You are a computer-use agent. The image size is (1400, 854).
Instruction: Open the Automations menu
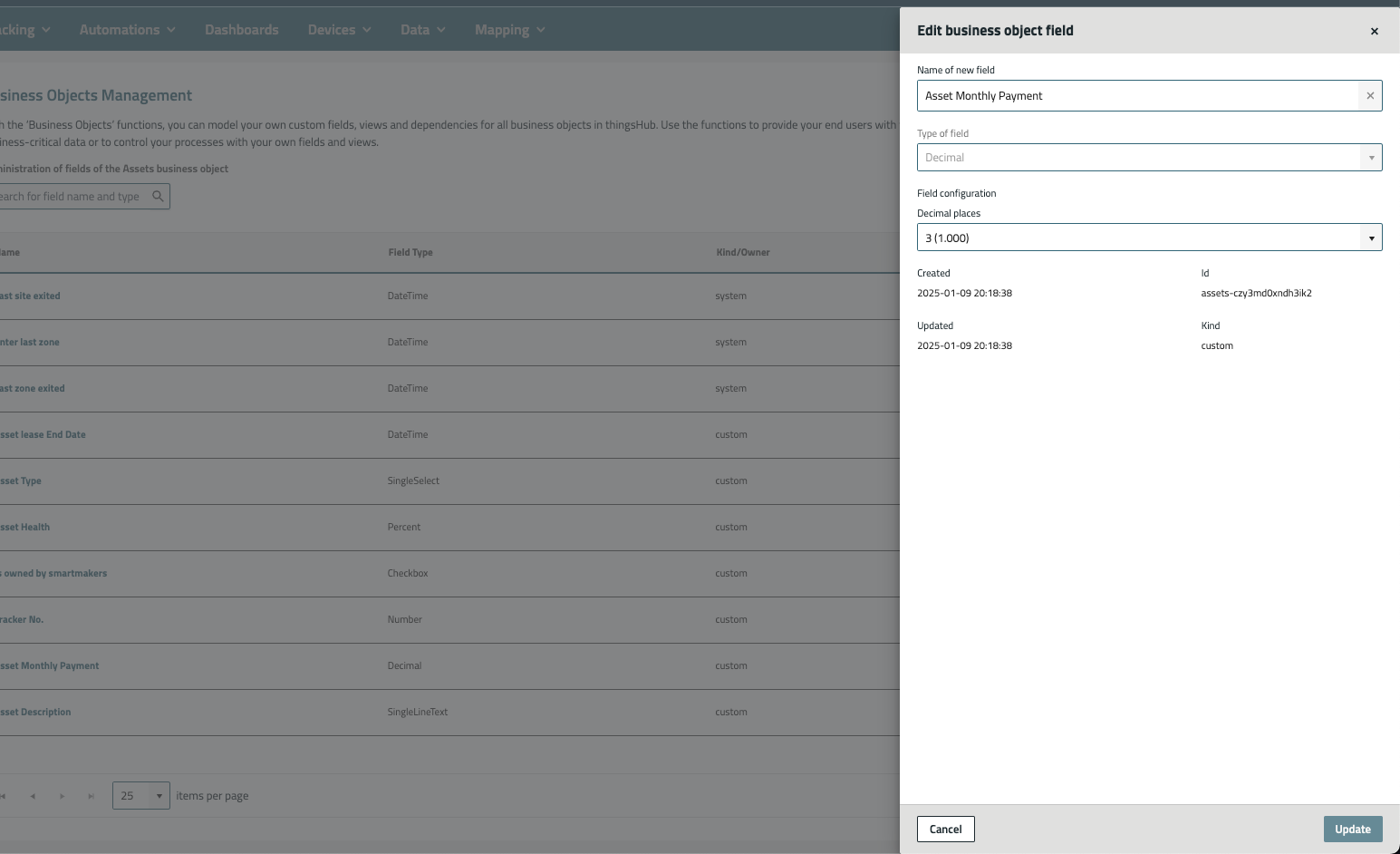click(127, 30)
